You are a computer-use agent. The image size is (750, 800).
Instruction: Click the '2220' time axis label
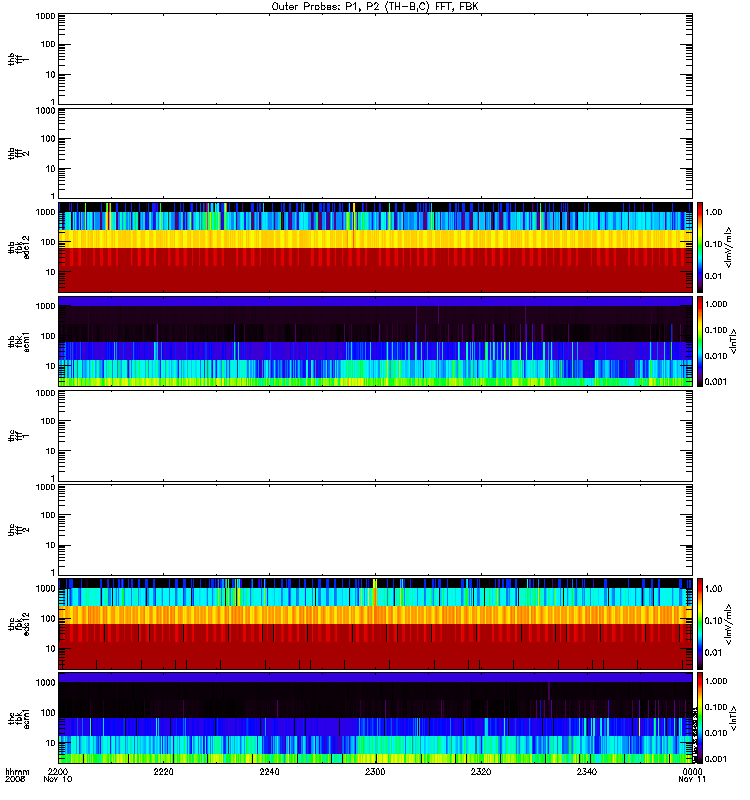(163, 771)
